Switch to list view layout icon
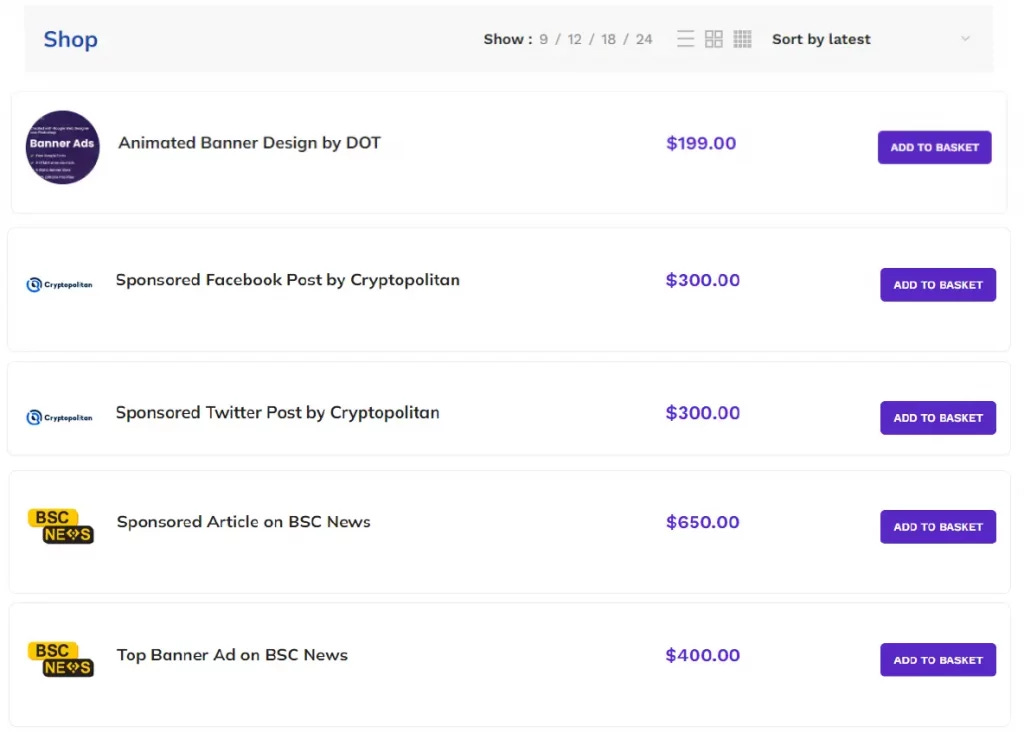1024x739 pixels. (685, 39)
